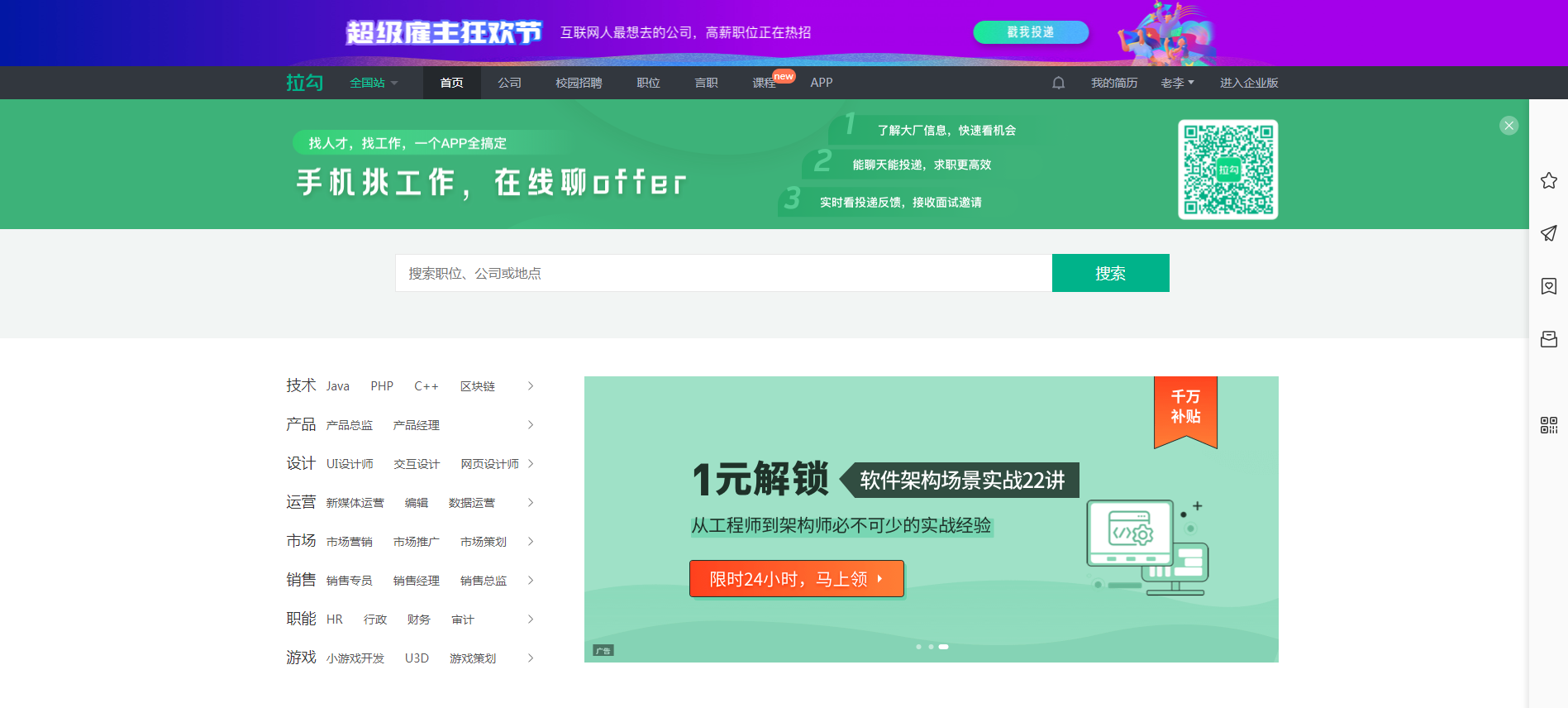The width and height of the screenshot is (1568, 708).
Task: Open the 行政 job category
Action: coord(375,619)
